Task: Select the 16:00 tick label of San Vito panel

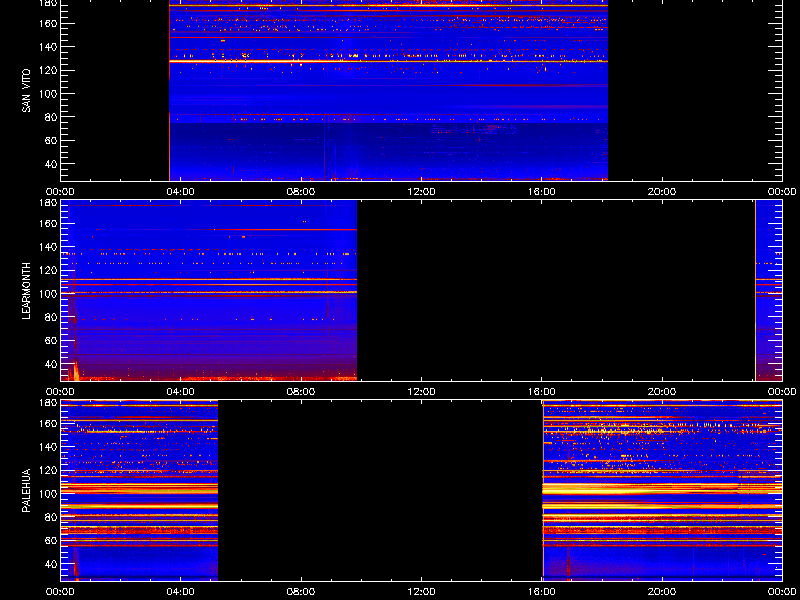Action: (x=542, y=192)
